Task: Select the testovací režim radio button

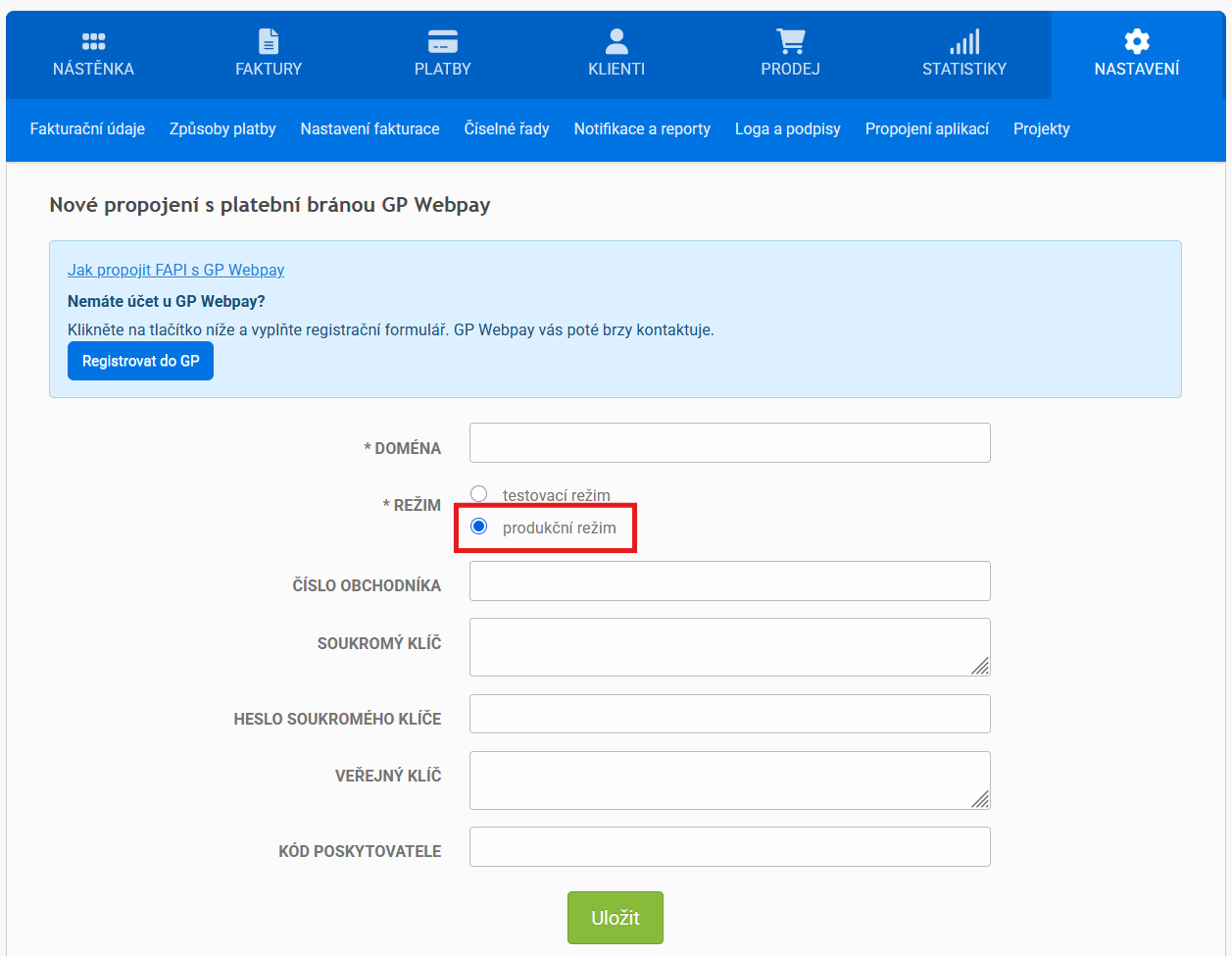Action: [479, 494]
